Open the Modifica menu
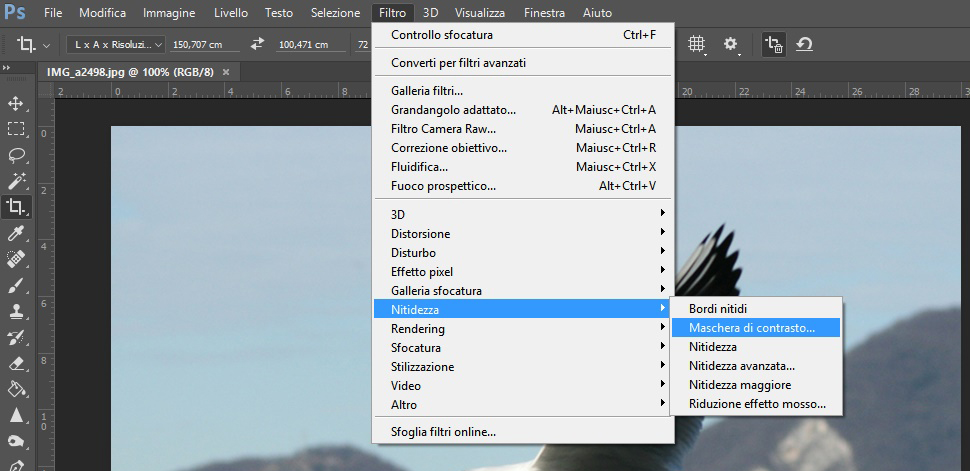Screen dimensions: 970x471 (102, 12)
